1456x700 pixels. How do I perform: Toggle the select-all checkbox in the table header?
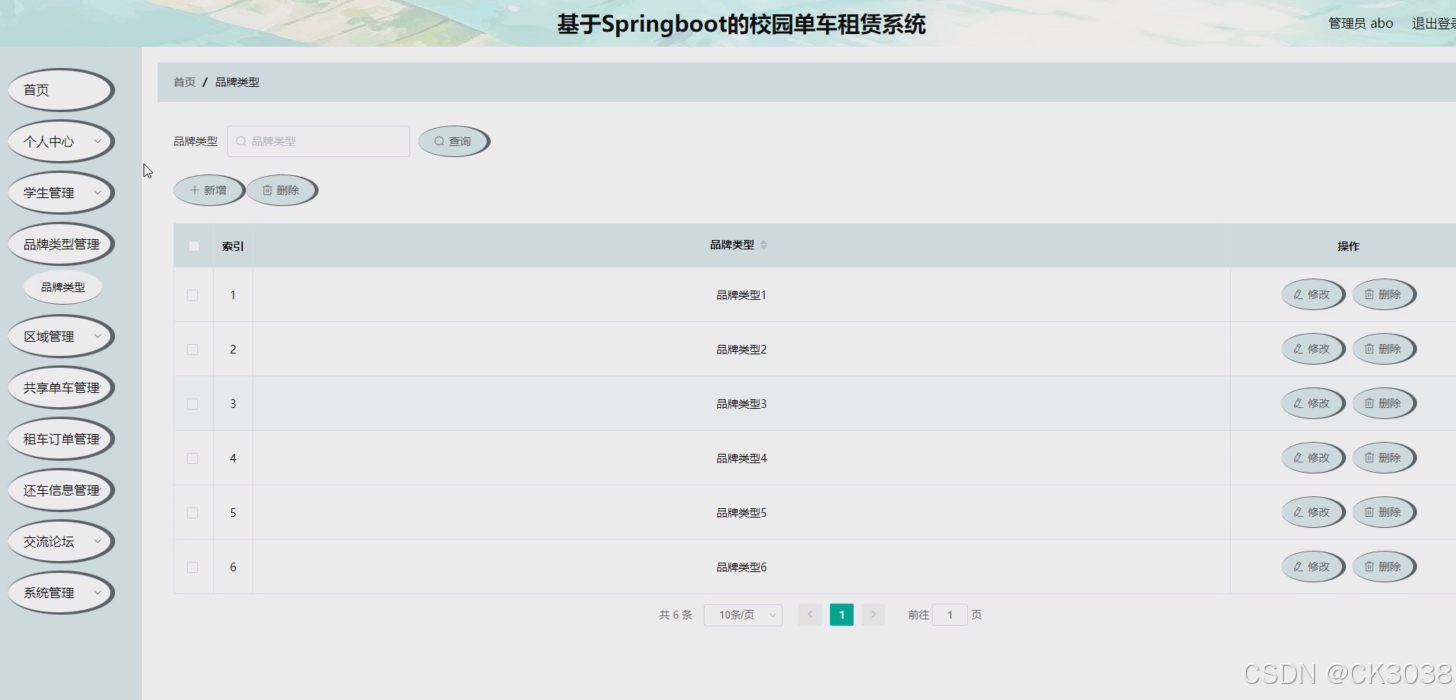tap(193, 245)
